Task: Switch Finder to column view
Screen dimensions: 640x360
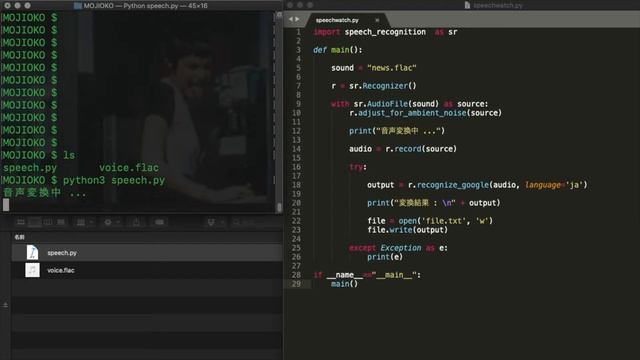Action: point(48,222)
